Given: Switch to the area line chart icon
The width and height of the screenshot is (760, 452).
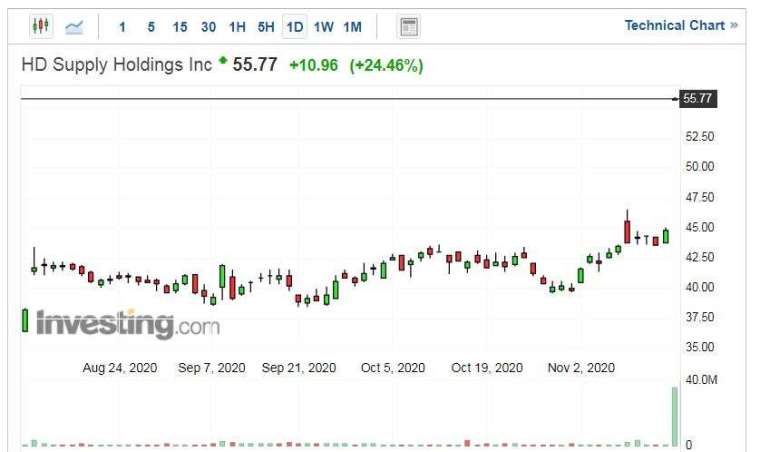Looking at the screenshot, I should (74, 27).
